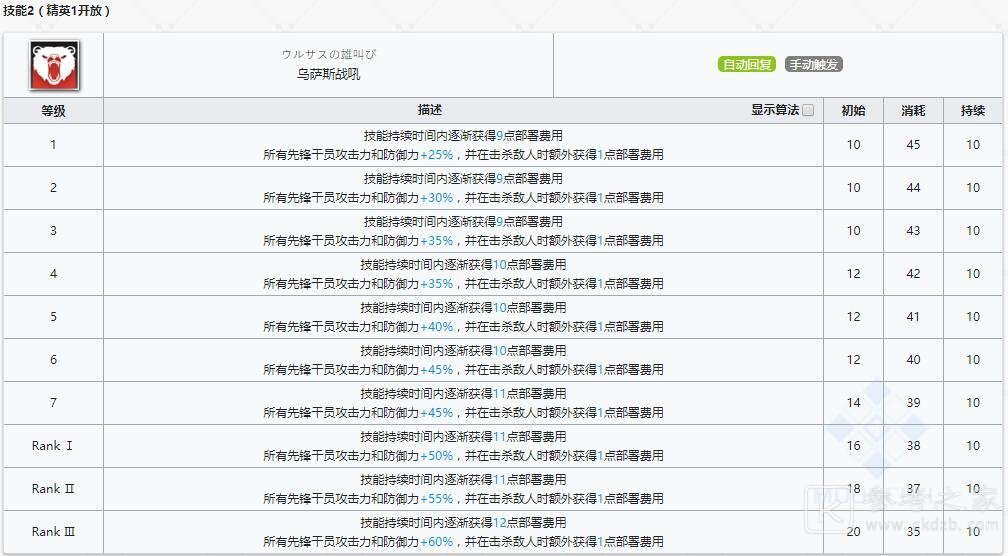The width and height of the screenshot is (1008, 556).
Task: Select the skill name 乌萨斯战吼
Action: [x=328, y=74]
